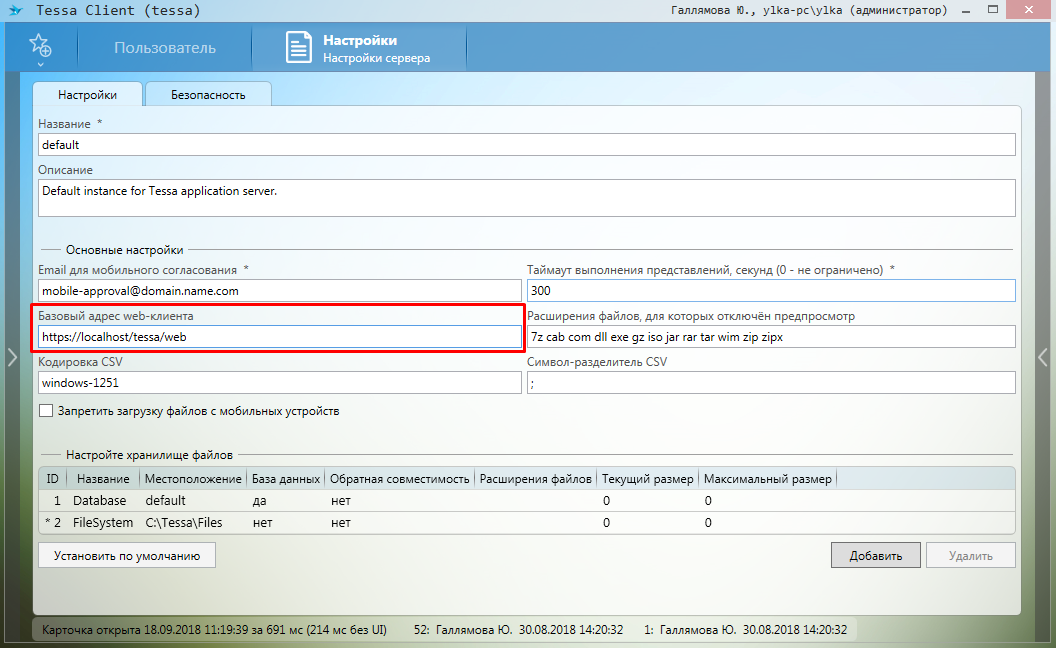Click the star-plus create card icon
Viewport: 1056px width, 648px height.
click(40, 46)
